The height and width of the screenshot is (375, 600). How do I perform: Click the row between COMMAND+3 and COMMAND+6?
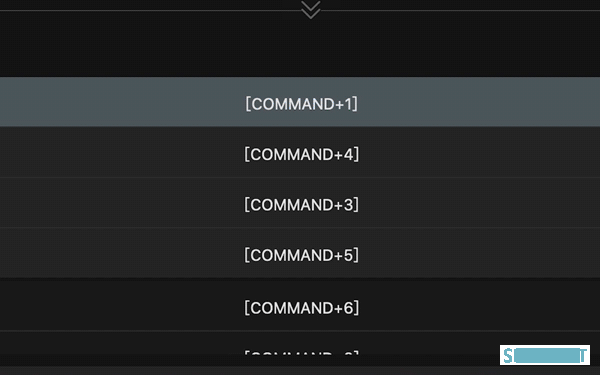[300, 253]
